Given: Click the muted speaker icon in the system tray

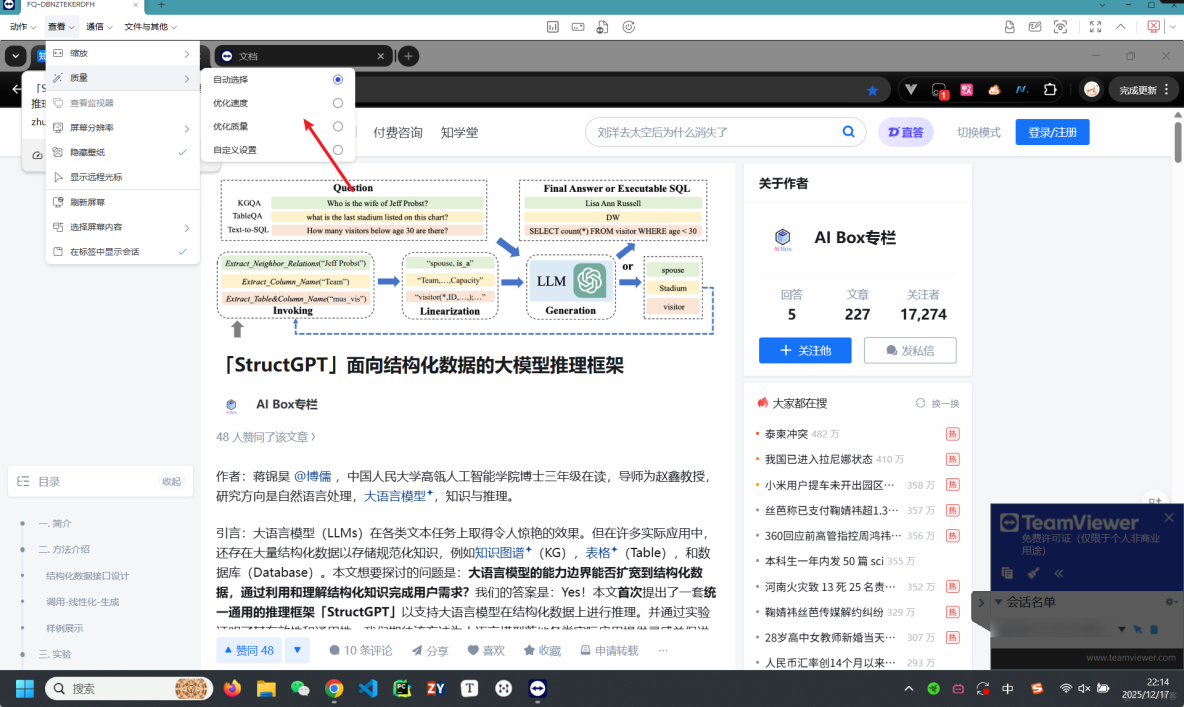Looking at the screenshot, I should (x=1084, y=688).
